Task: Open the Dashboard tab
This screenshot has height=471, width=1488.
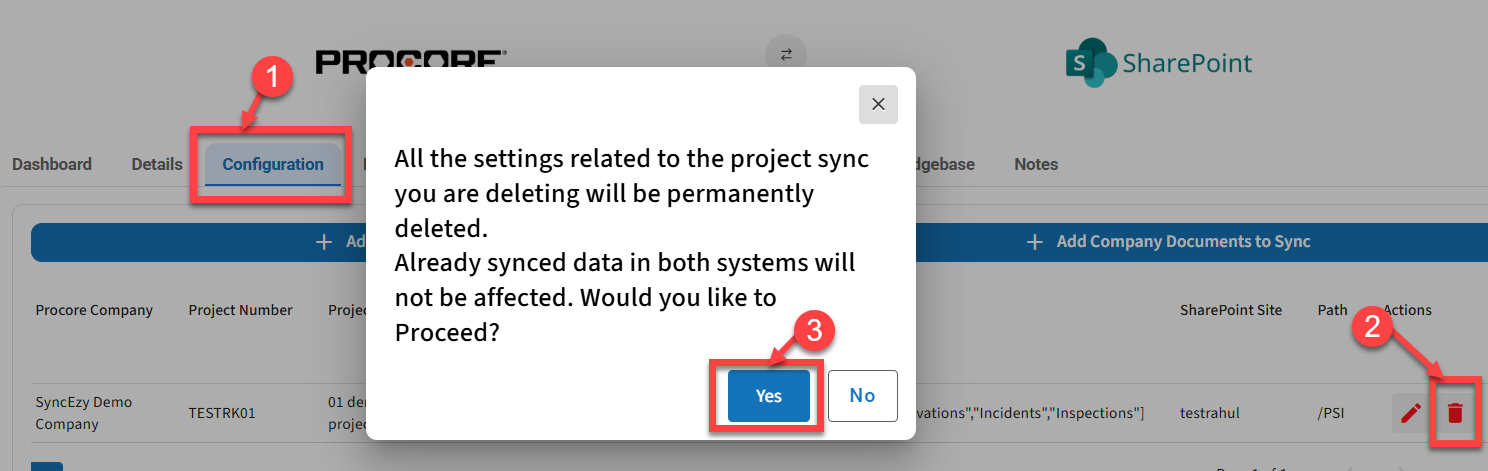Action: 52,164
